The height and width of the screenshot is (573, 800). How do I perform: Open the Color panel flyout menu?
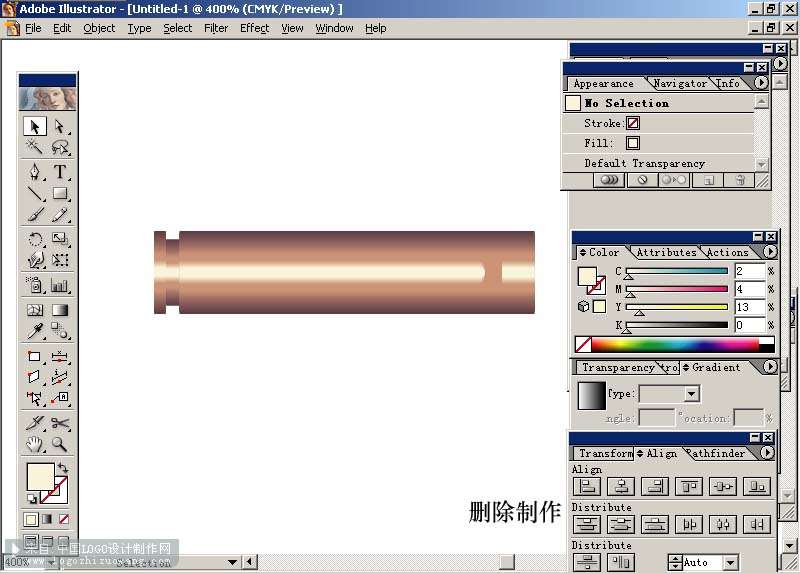(770, 252)
